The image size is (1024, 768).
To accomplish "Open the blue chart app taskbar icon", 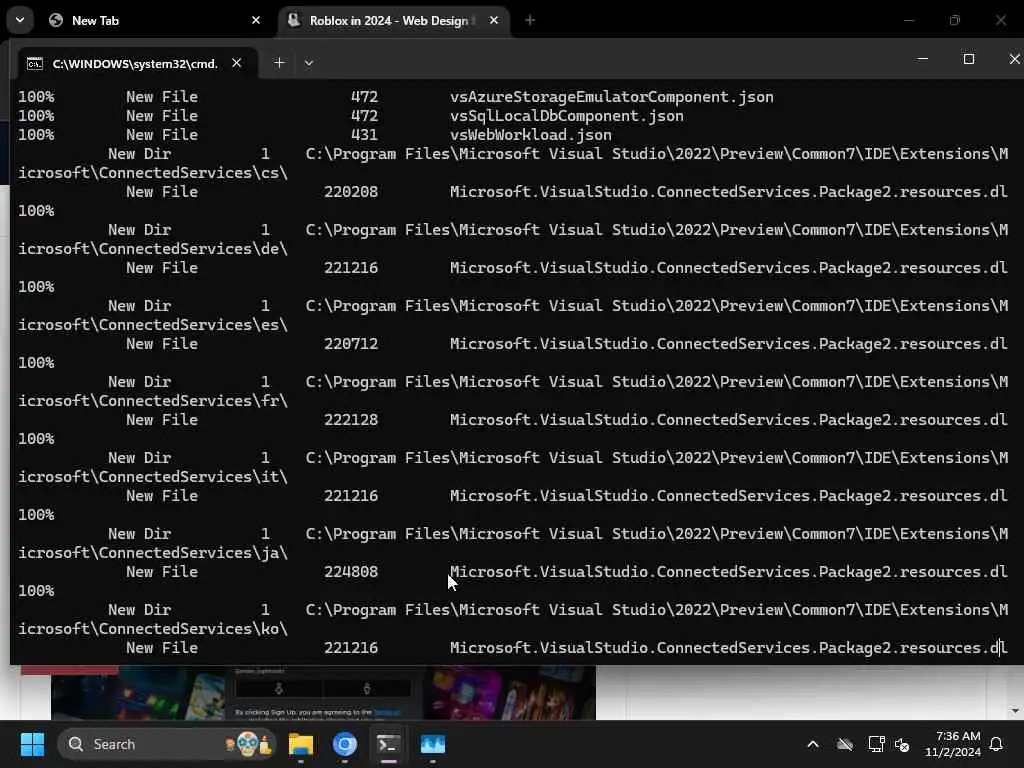I will tap(432, 744).
